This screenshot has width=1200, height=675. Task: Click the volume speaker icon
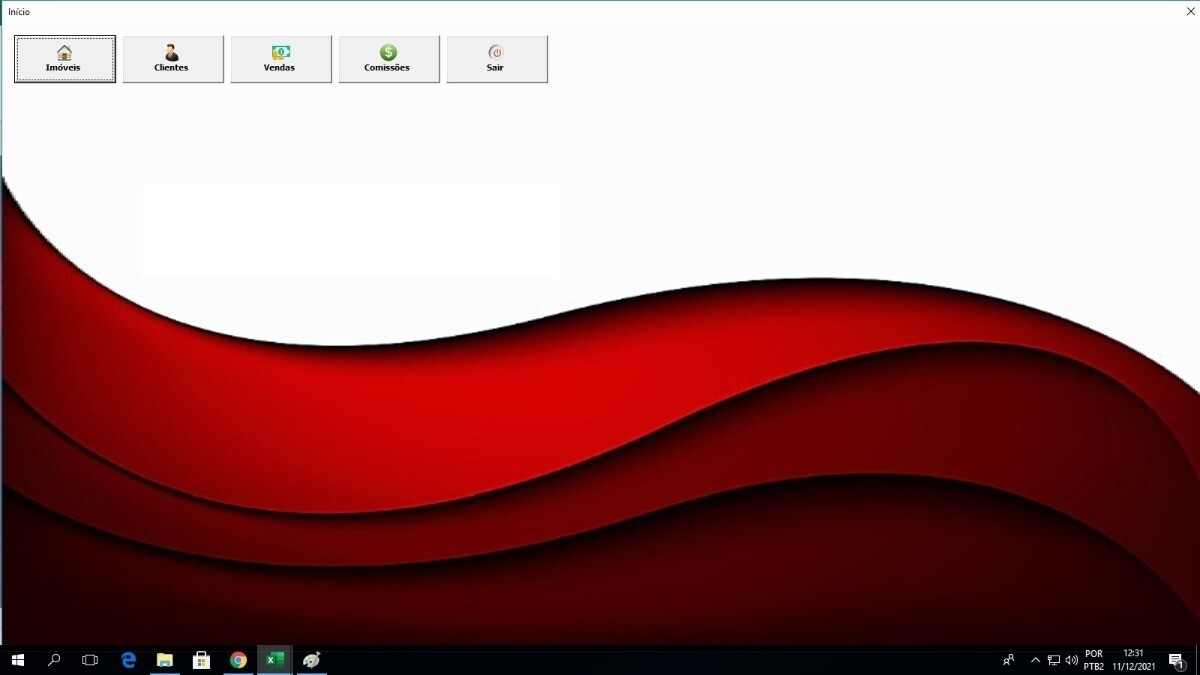[1071, 660]
